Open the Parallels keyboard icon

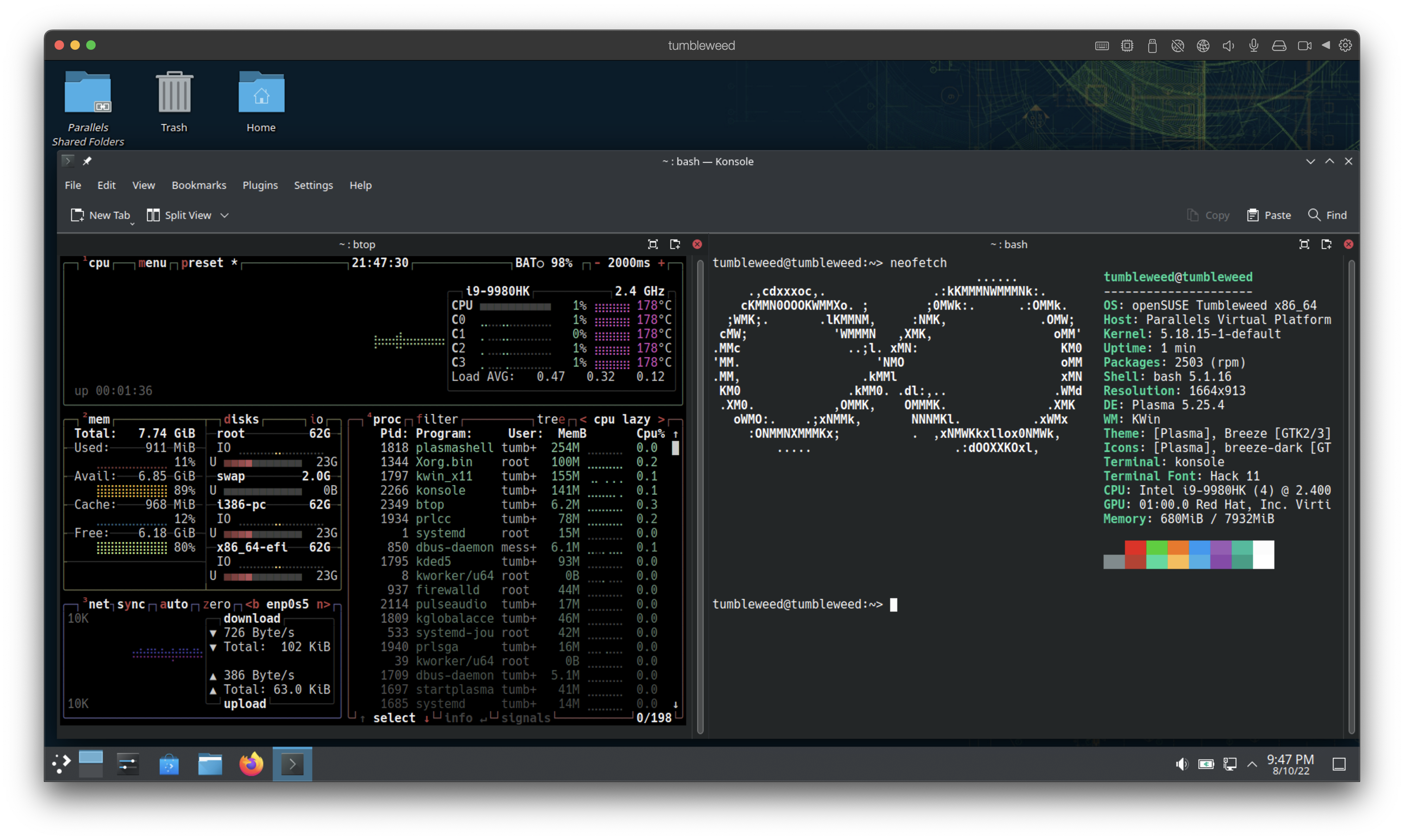tap(1101, 46)
